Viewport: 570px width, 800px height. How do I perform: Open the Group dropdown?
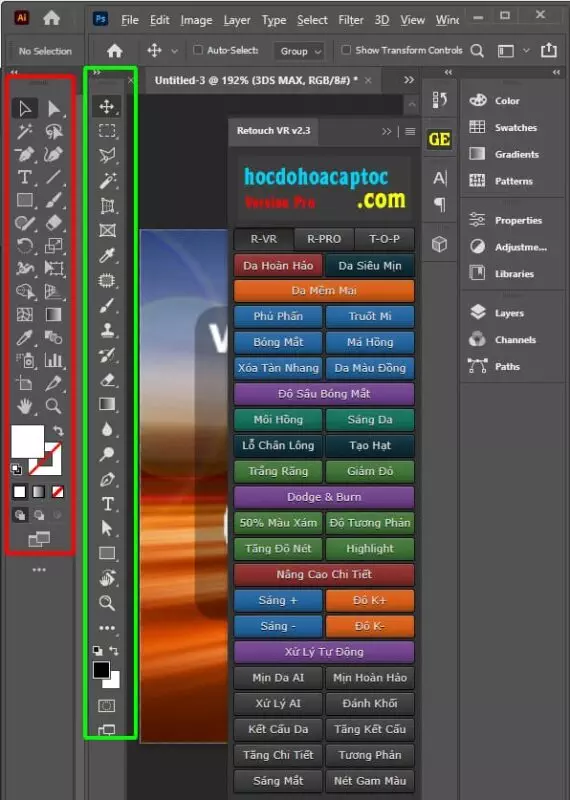coord(299,51)
